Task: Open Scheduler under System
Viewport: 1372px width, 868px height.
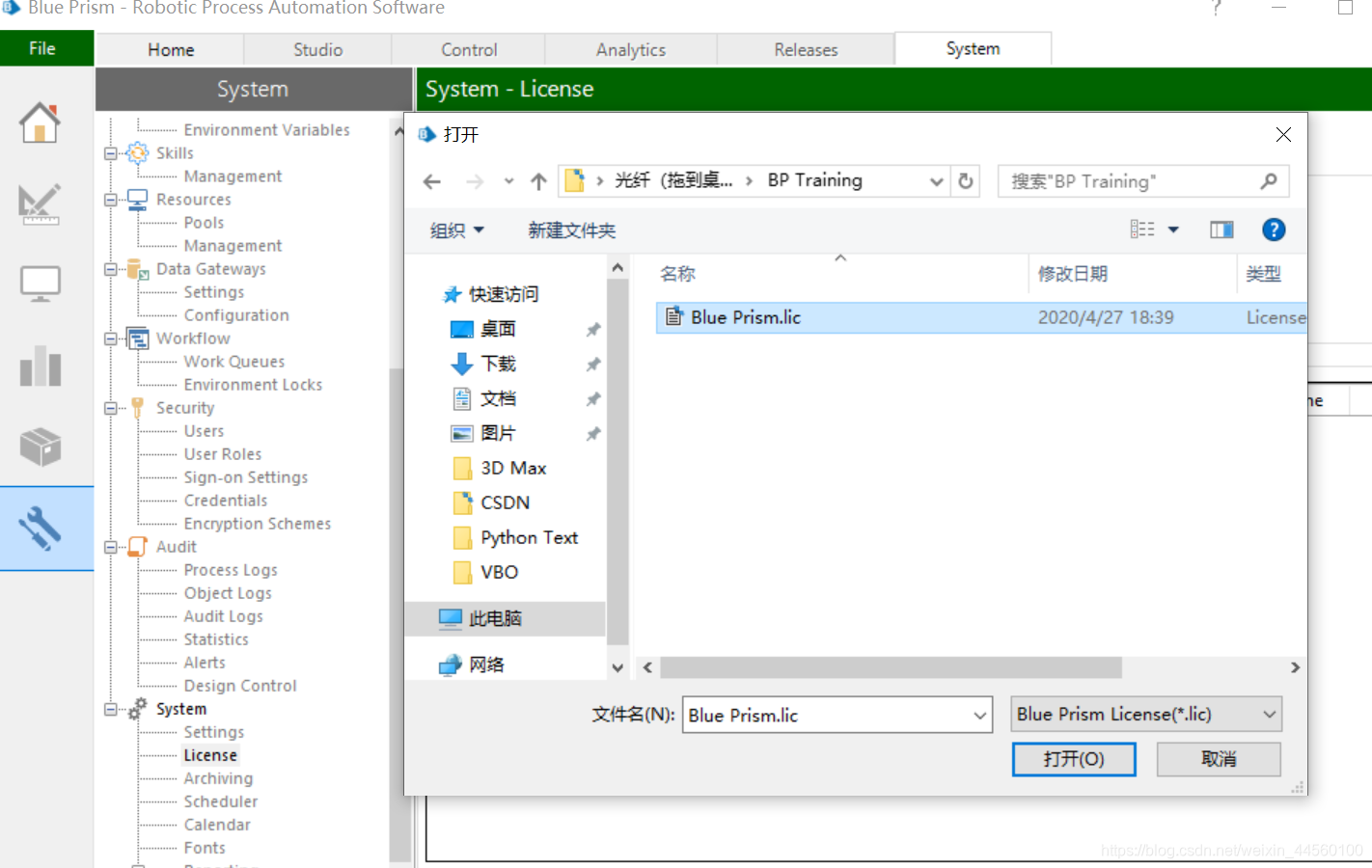Action: pos(221,801)
